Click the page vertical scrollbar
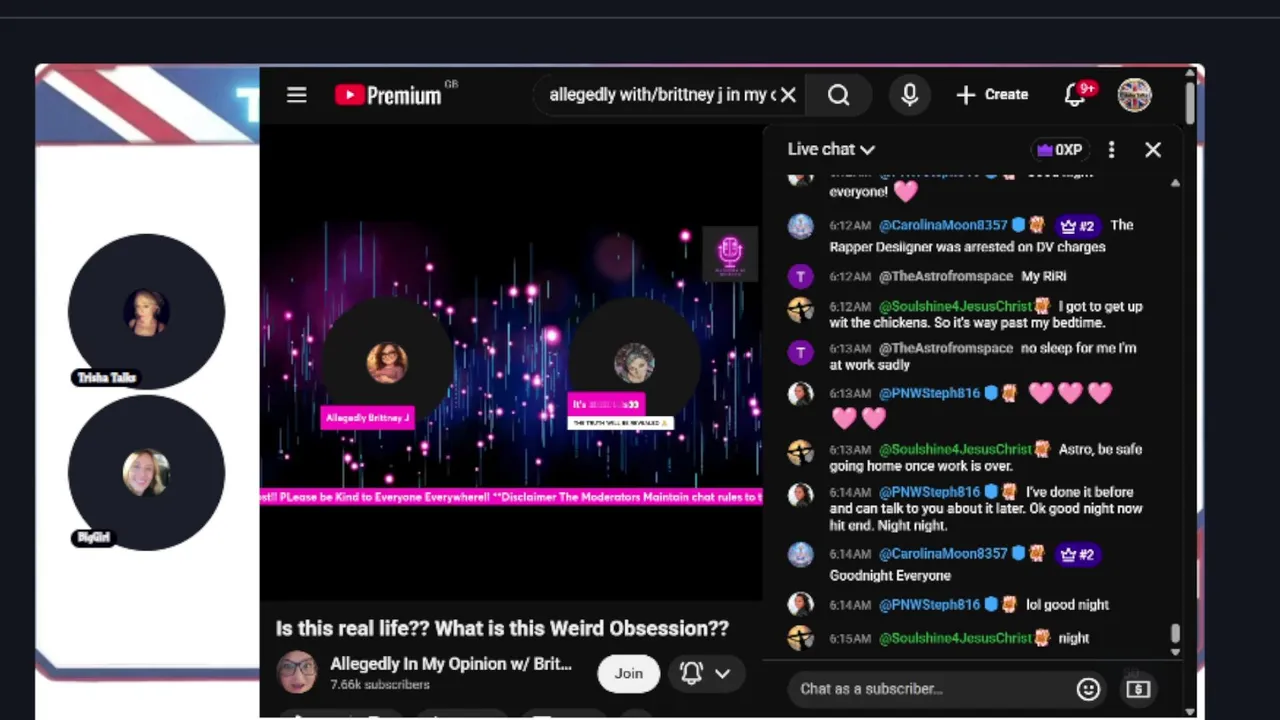This screenshot has width=1280, height=720. pos(1189,103)
